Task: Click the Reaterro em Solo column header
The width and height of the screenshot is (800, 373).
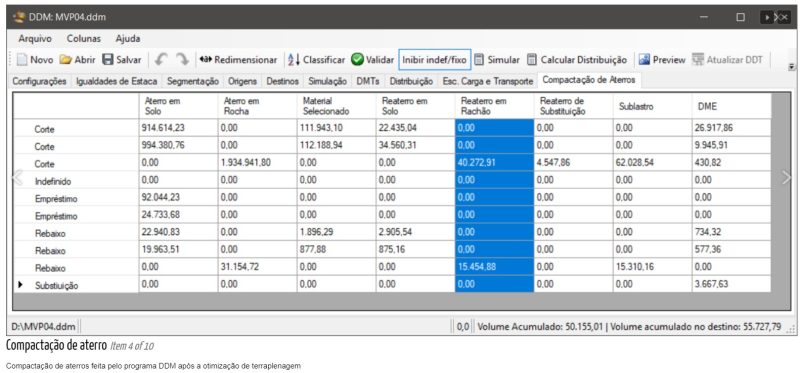Action: click(415, 106)
